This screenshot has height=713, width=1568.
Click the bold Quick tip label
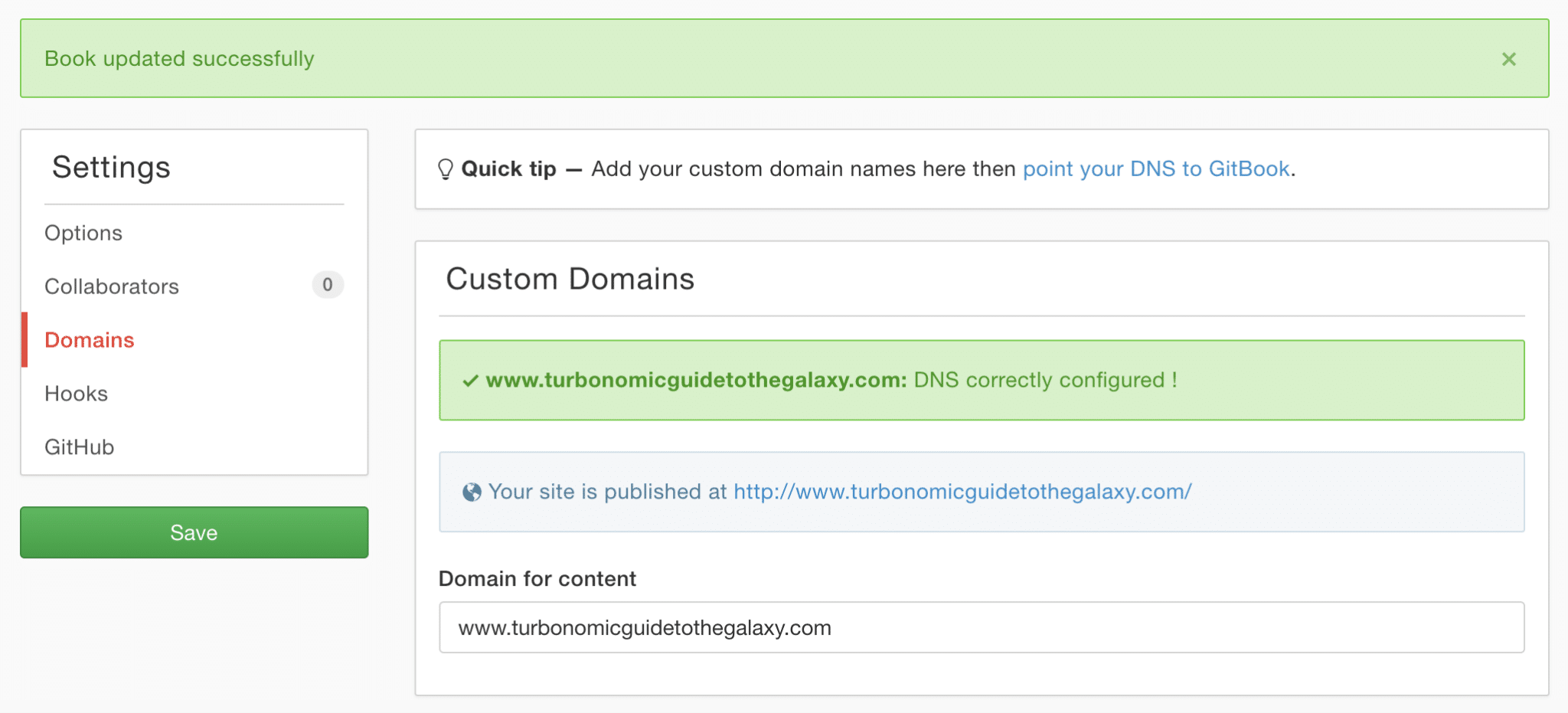(x=508, y=169)
